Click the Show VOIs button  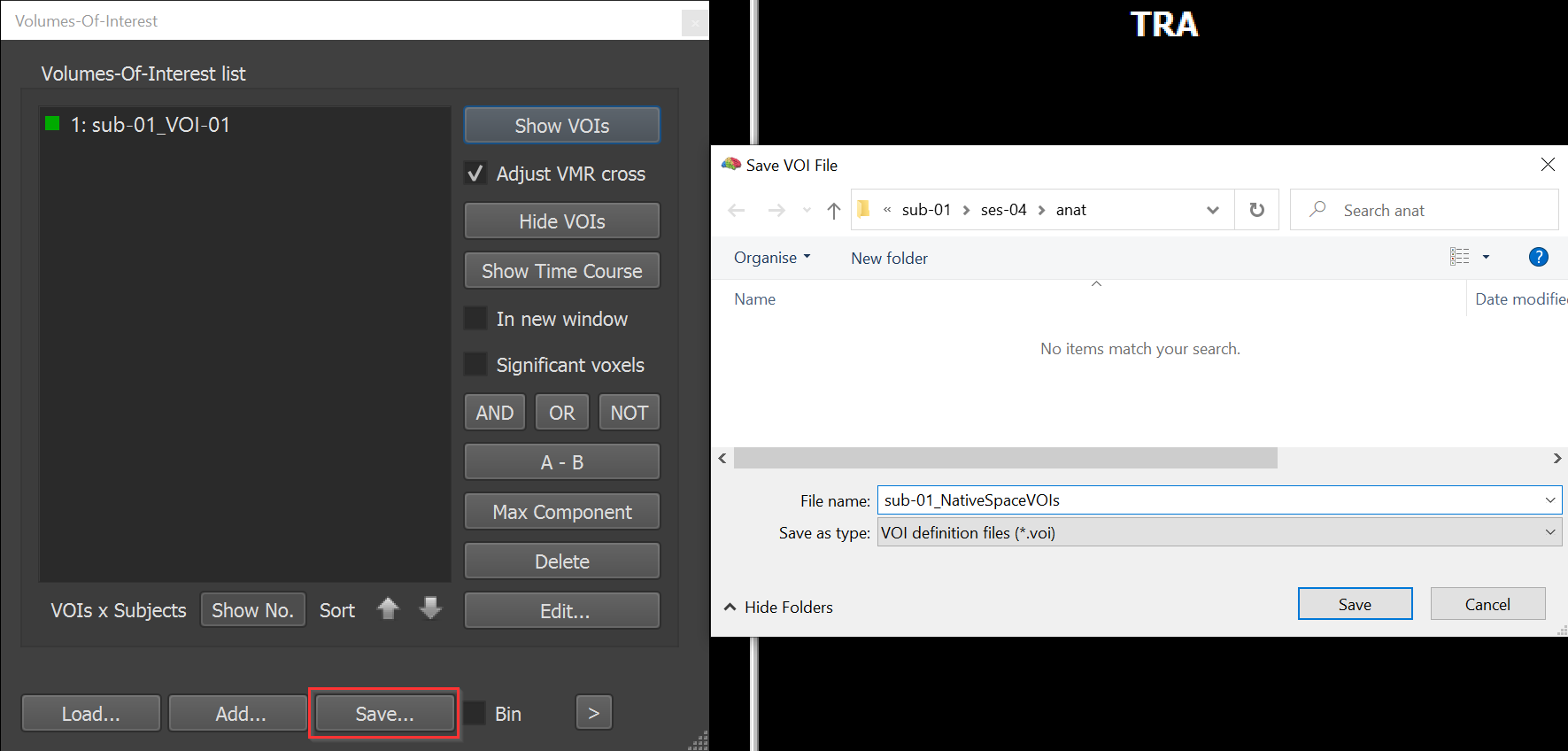pyautogui.click(x=562, y=126)
